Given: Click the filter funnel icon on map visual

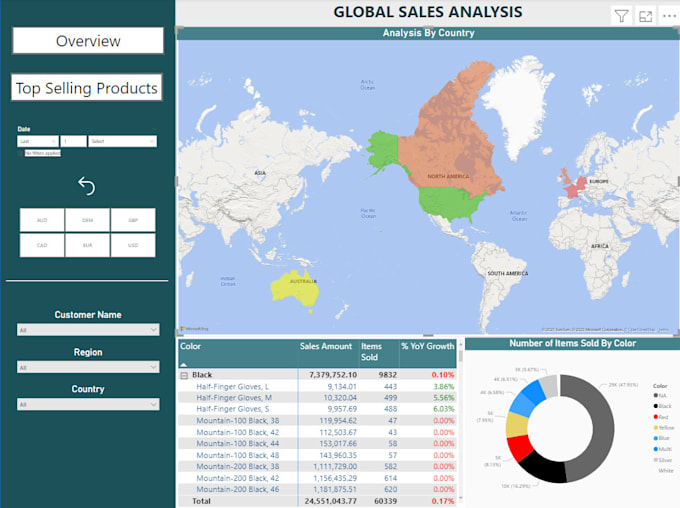Looking at the screenshot, I should click(x=621, y=16).
